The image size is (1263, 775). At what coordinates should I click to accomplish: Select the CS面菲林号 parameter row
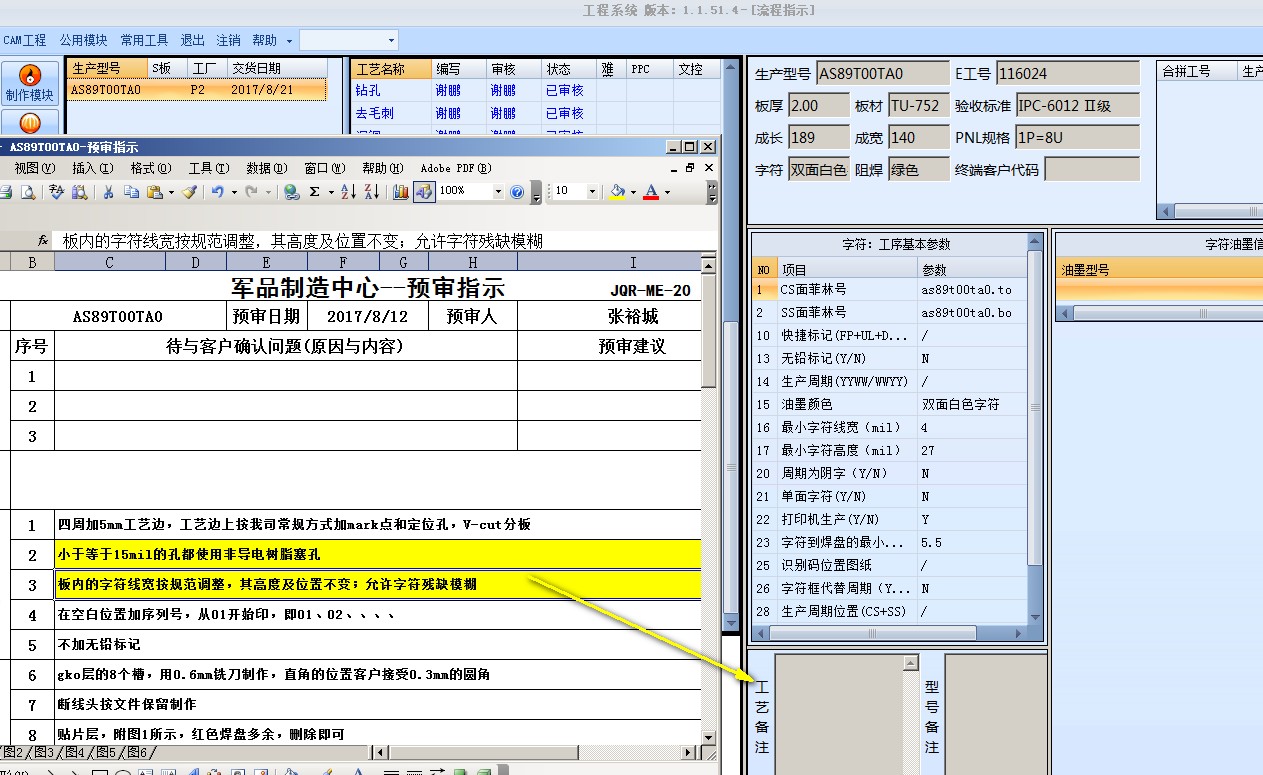click(x=889, y=290)
